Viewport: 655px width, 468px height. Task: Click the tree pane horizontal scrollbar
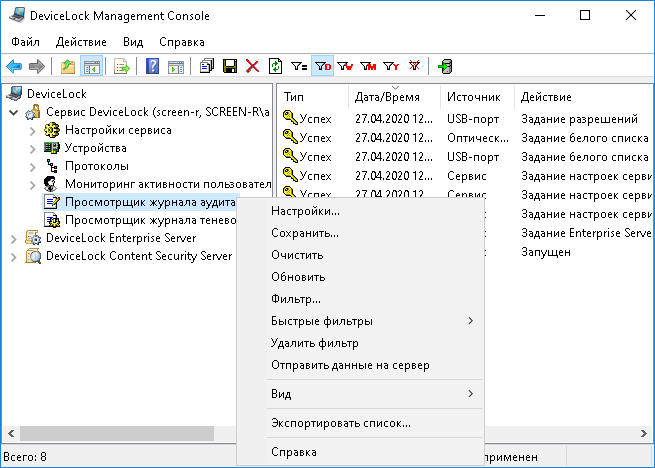tap(120, 432)
